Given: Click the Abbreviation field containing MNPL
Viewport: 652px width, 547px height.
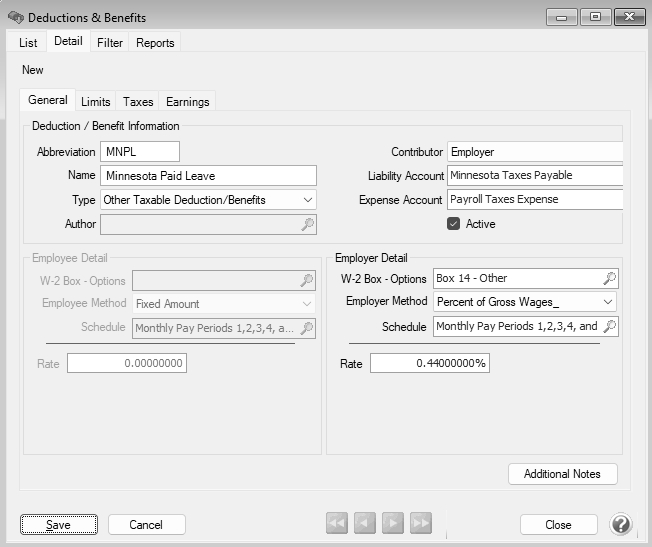Looking at the screenshot, I should click(x=139, y=152).
